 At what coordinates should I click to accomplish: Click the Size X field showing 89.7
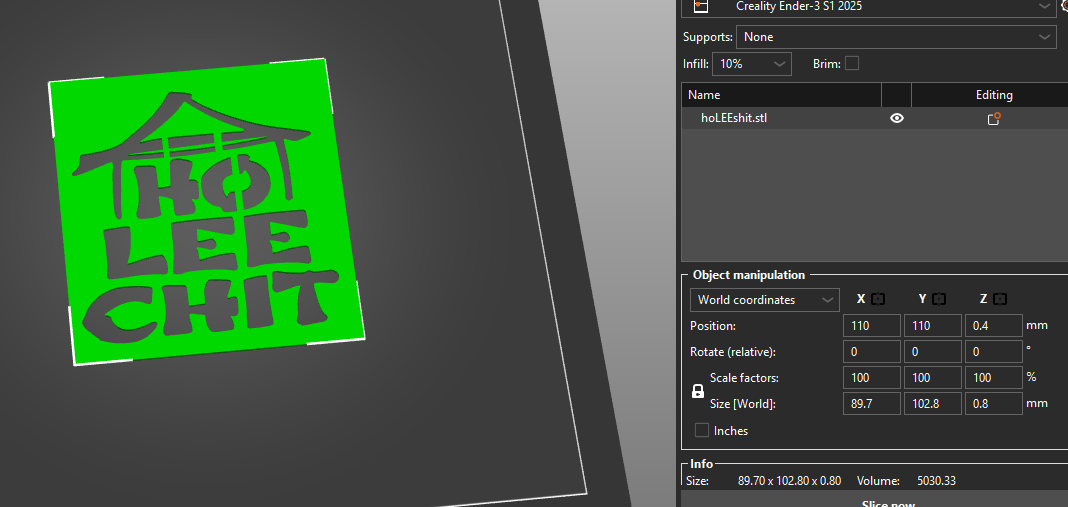[x=872, y=403]
